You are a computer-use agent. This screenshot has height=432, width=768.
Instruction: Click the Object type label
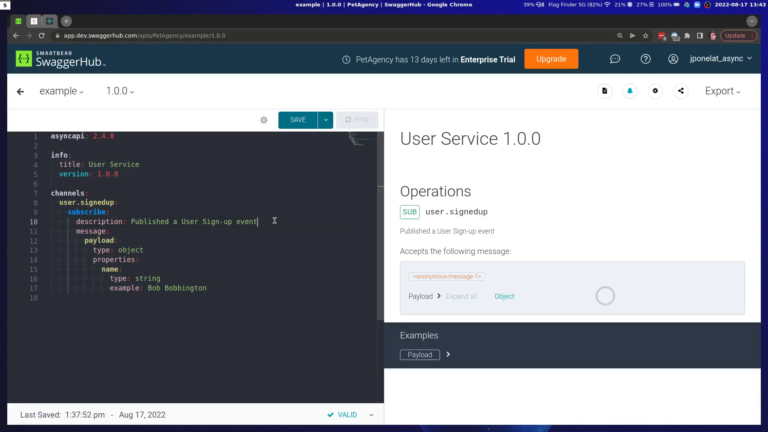504,296
